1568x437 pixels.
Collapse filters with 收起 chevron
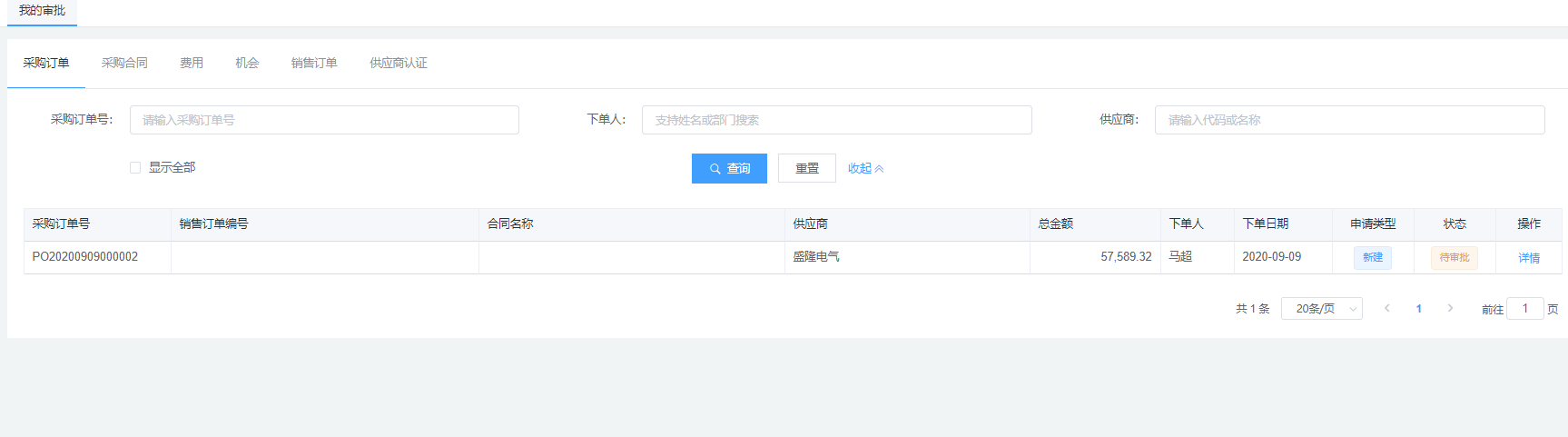tap(865, 168)
